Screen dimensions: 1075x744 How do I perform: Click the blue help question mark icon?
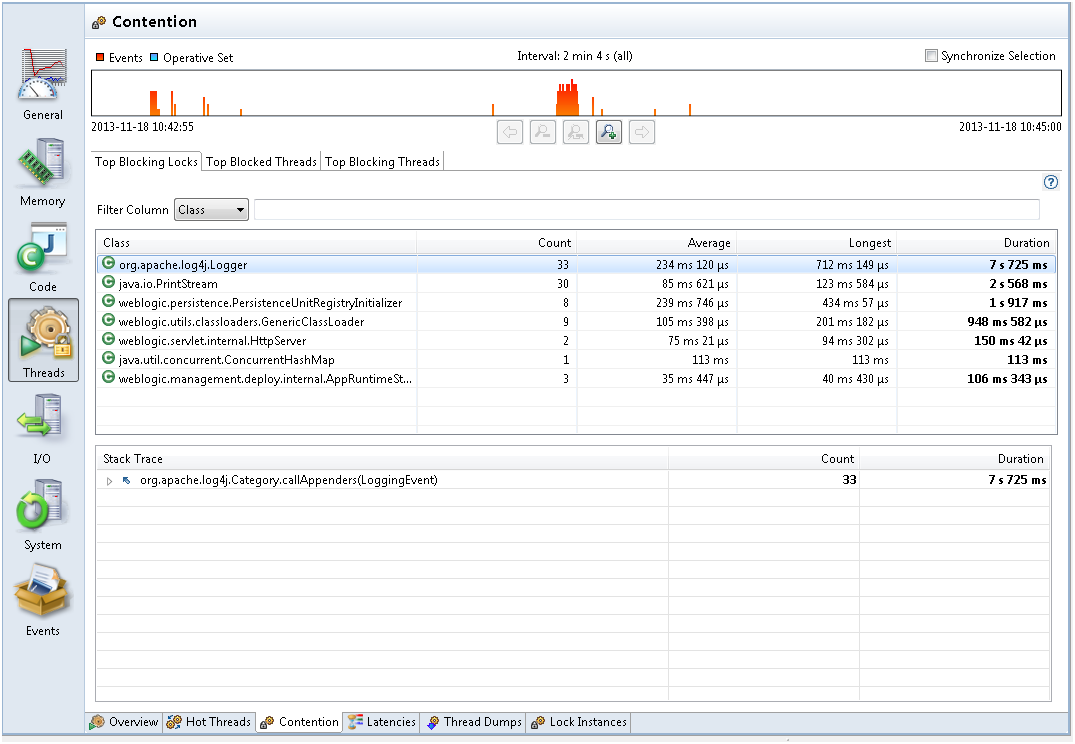coord(1050,182)
